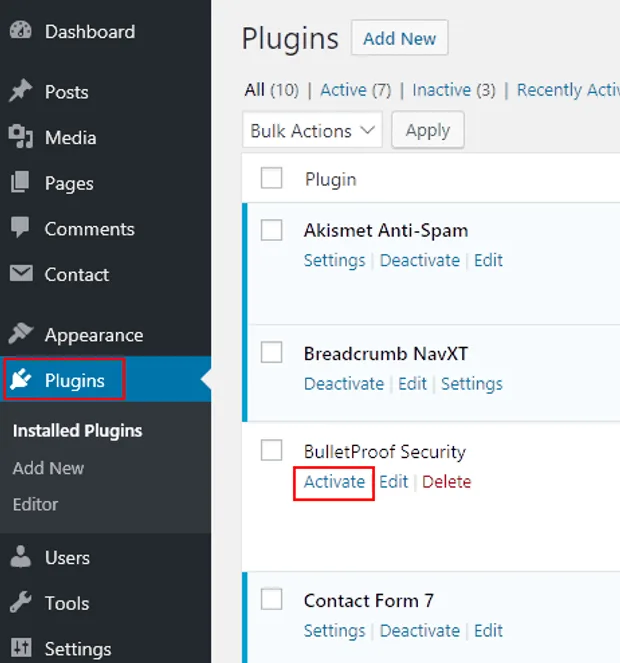Viewport: 620px width, 663px height.
Task: Click the Tools wrench icon
Action: pyautogui.click(x=20, y=603)
